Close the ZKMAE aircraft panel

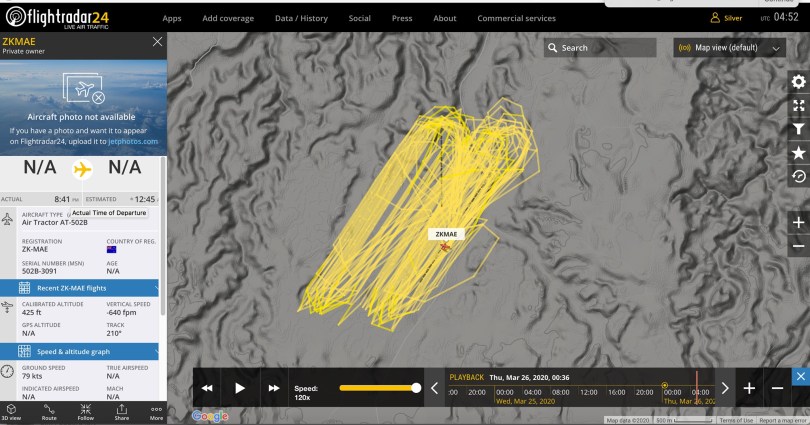coord(158,42)
